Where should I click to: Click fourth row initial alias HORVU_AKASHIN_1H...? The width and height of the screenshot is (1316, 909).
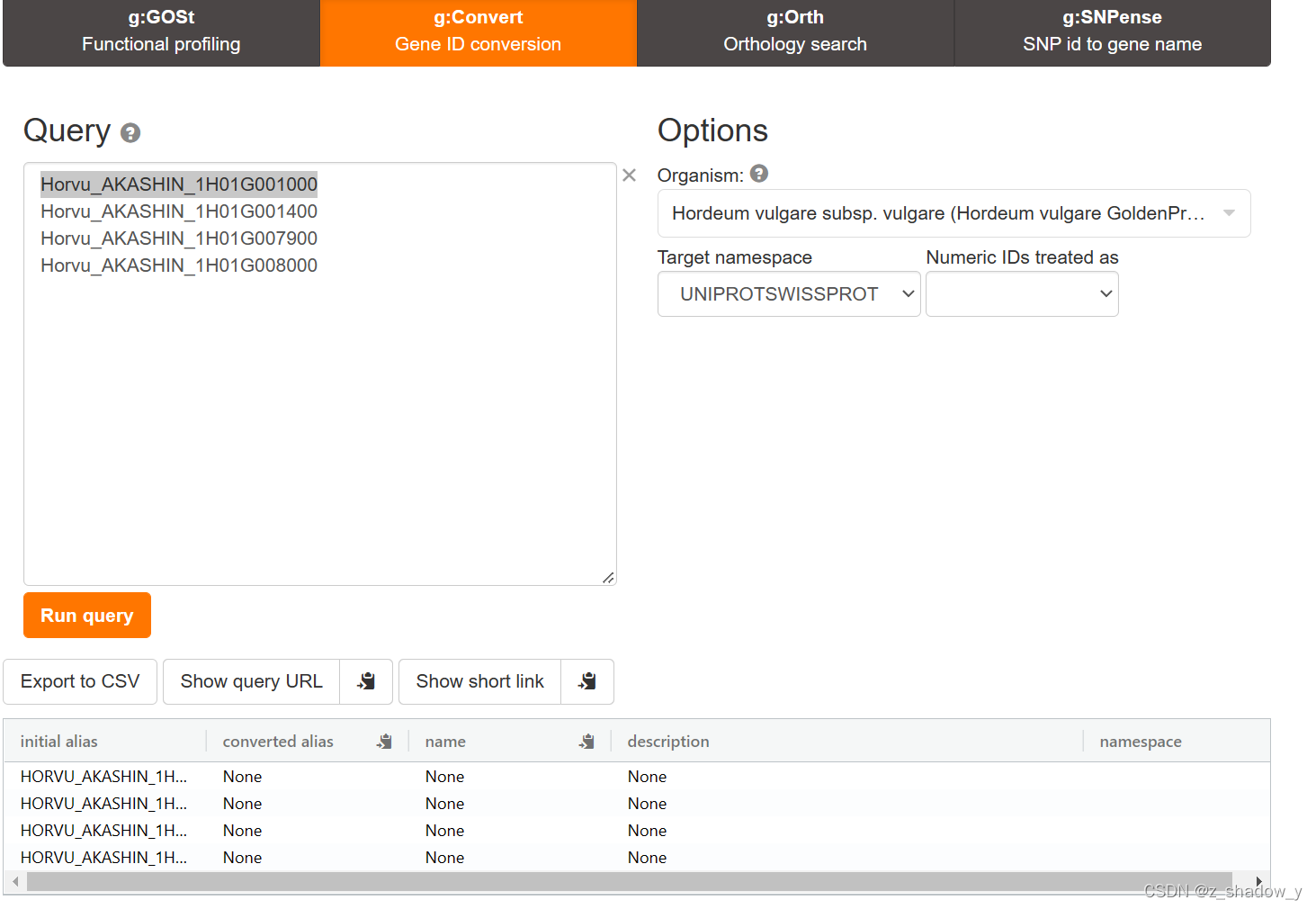[103, 858]
